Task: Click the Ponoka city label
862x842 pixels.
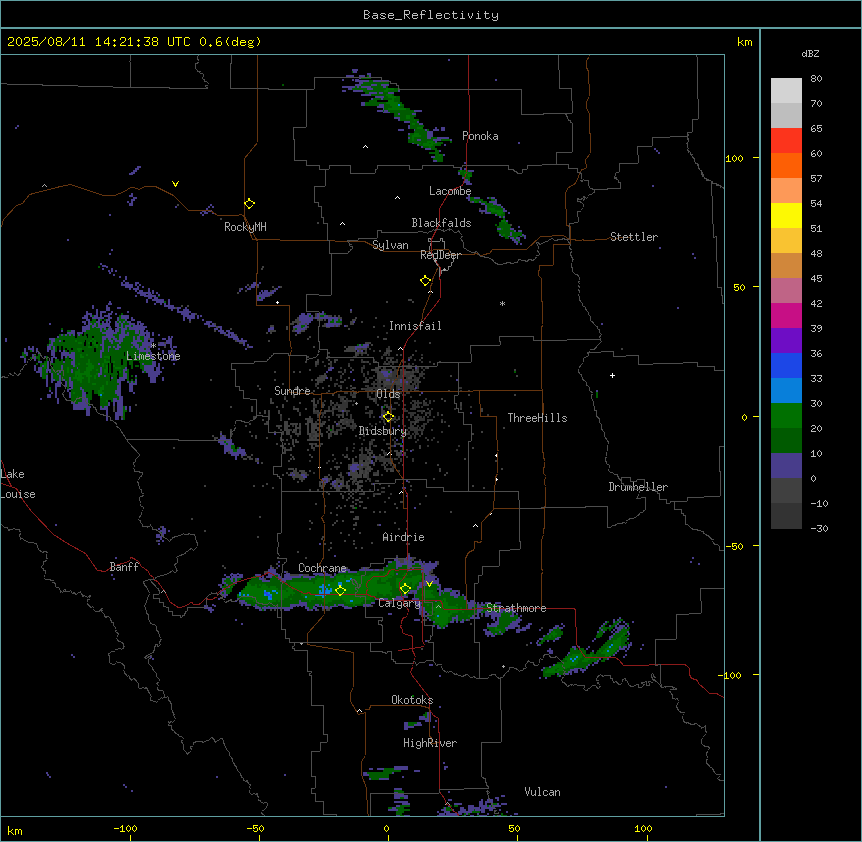Action: 480,136
